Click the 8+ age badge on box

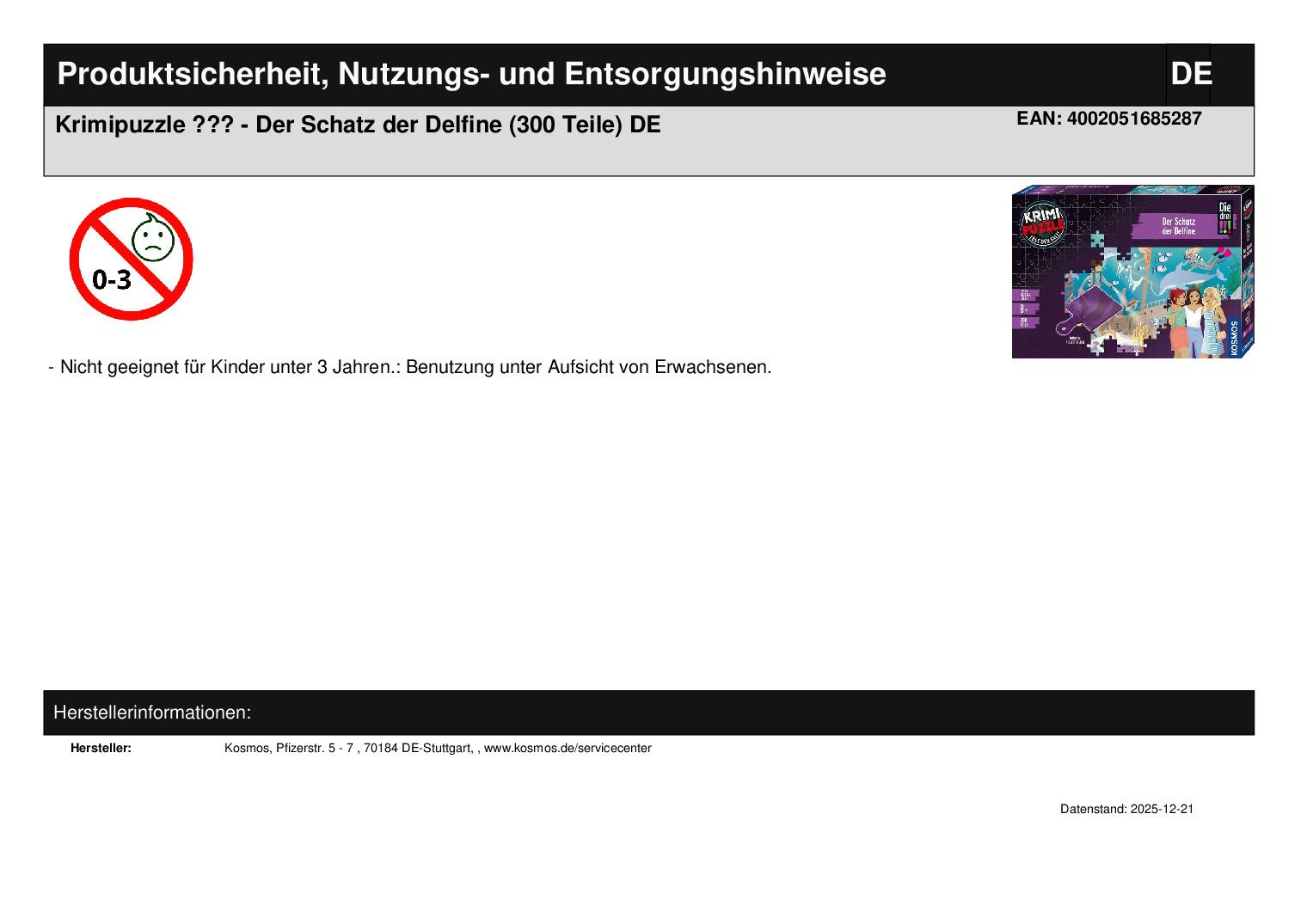pyautogui.click(x=1024, y=308)
